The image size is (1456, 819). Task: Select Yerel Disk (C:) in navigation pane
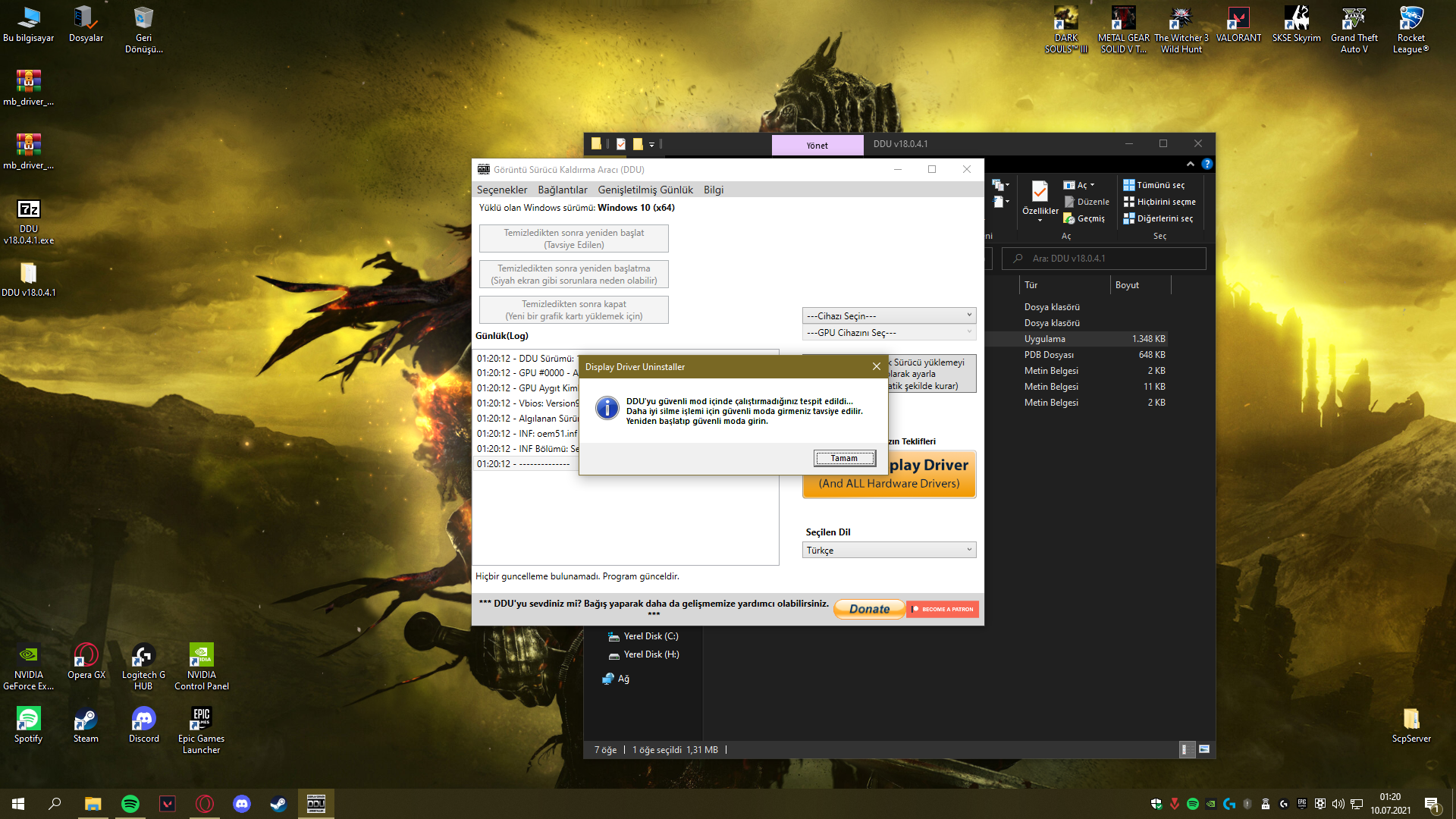[x=651, y=636]
